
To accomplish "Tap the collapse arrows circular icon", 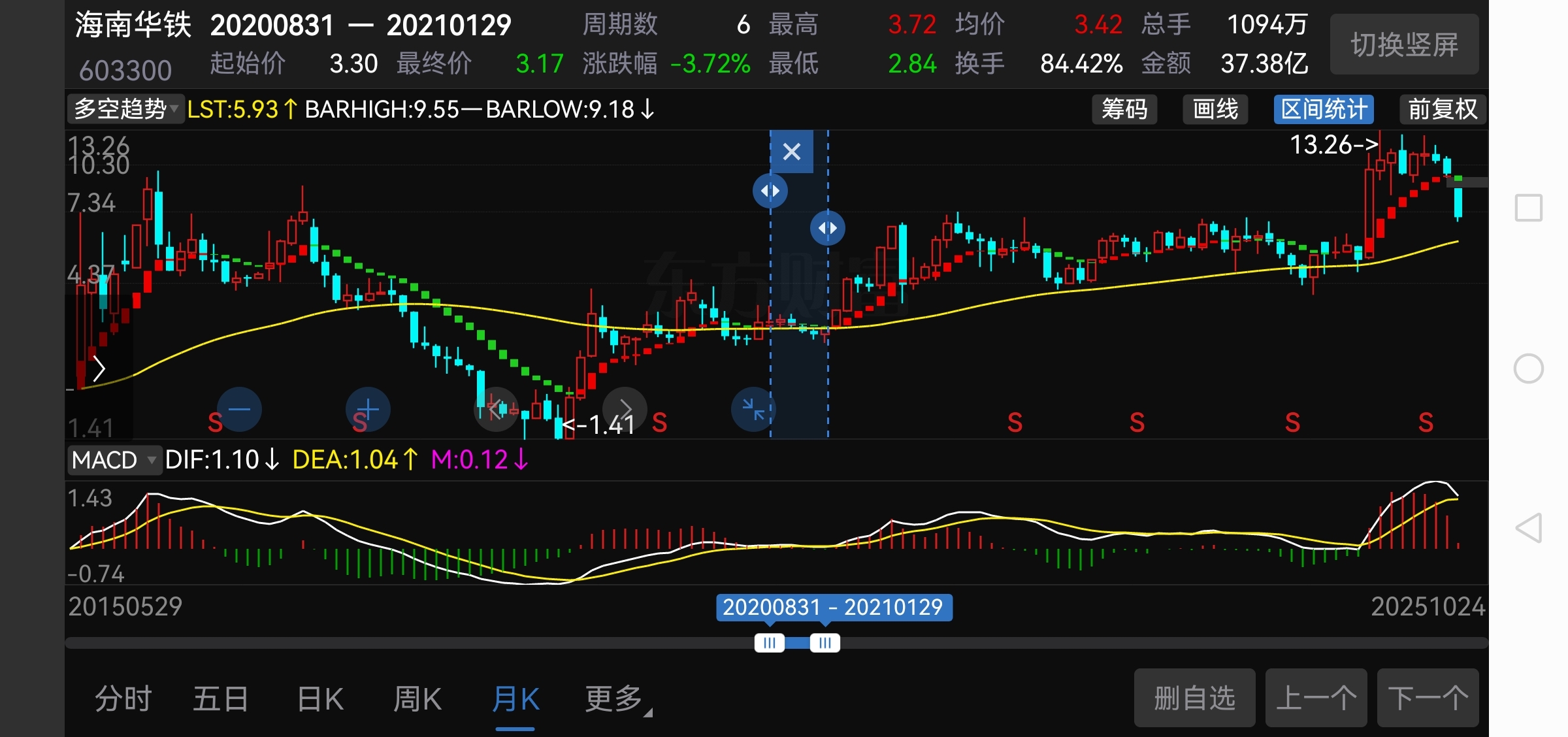I will (x=753, y=410).
